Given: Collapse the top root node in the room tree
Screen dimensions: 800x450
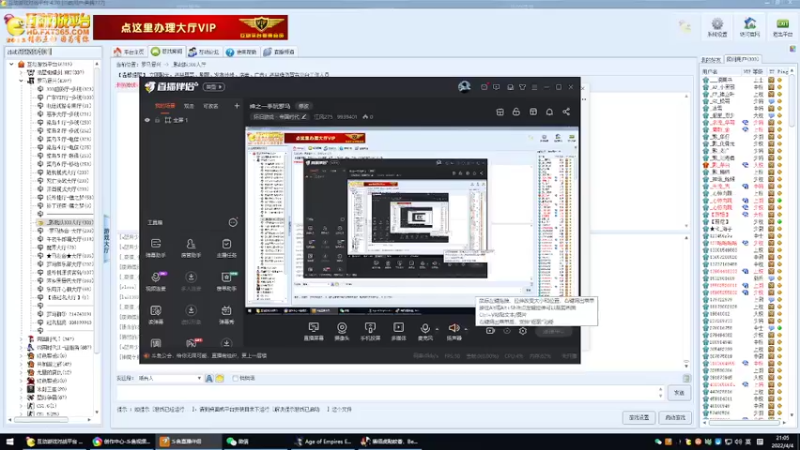Looking at the screenshot, I should tap(12, 64).
